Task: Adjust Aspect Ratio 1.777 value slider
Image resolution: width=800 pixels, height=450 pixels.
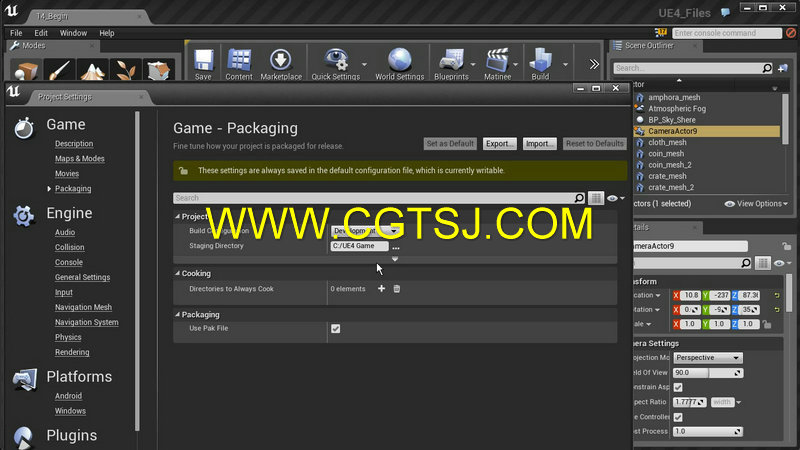Action: [689, 402]
